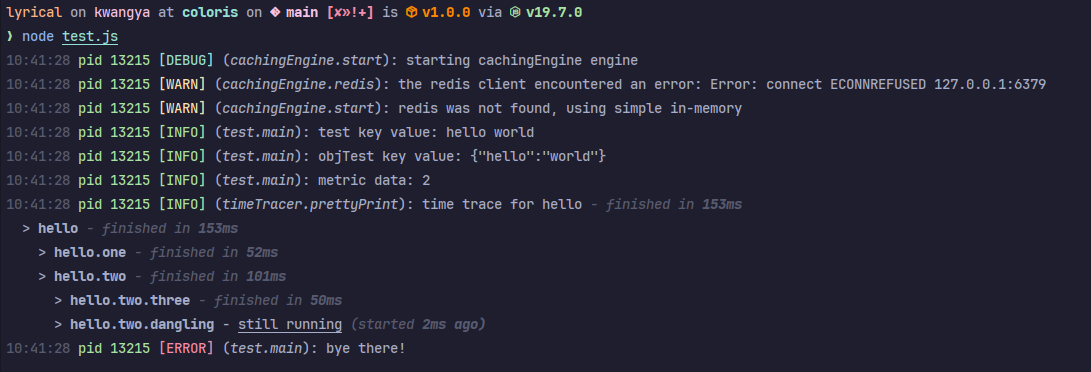Click the orange package icon before v1.0.0
The height and width of the screenshot is (372, 1091).
411,13
